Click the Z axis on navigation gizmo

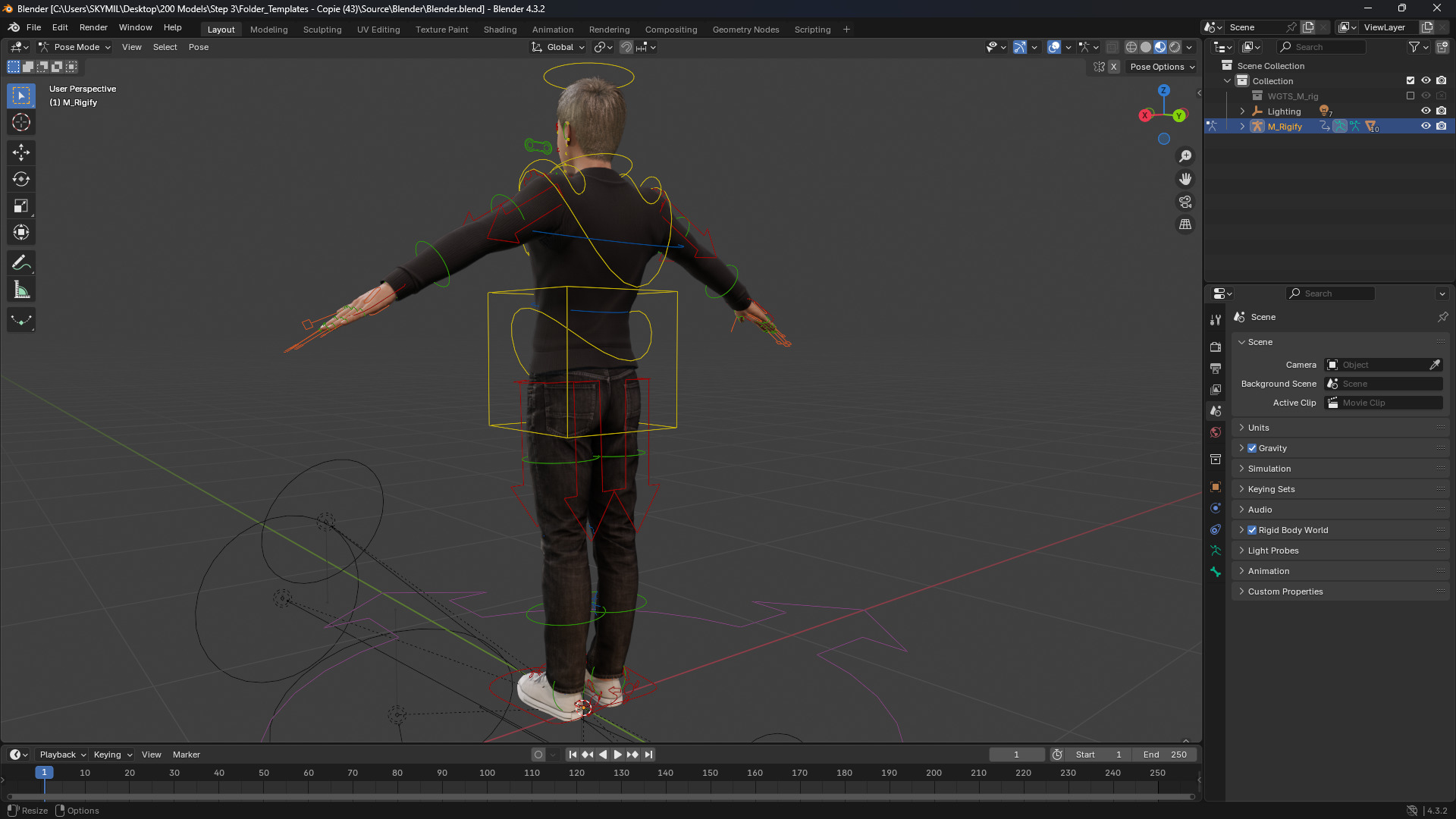pyautogui.click(x=1163, y=90)
